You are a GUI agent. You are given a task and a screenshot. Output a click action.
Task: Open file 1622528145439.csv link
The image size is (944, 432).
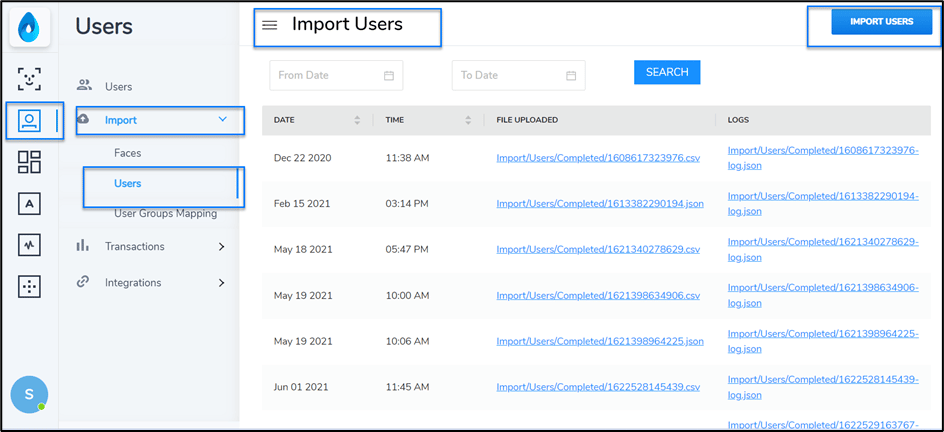[x=598, y=387]
